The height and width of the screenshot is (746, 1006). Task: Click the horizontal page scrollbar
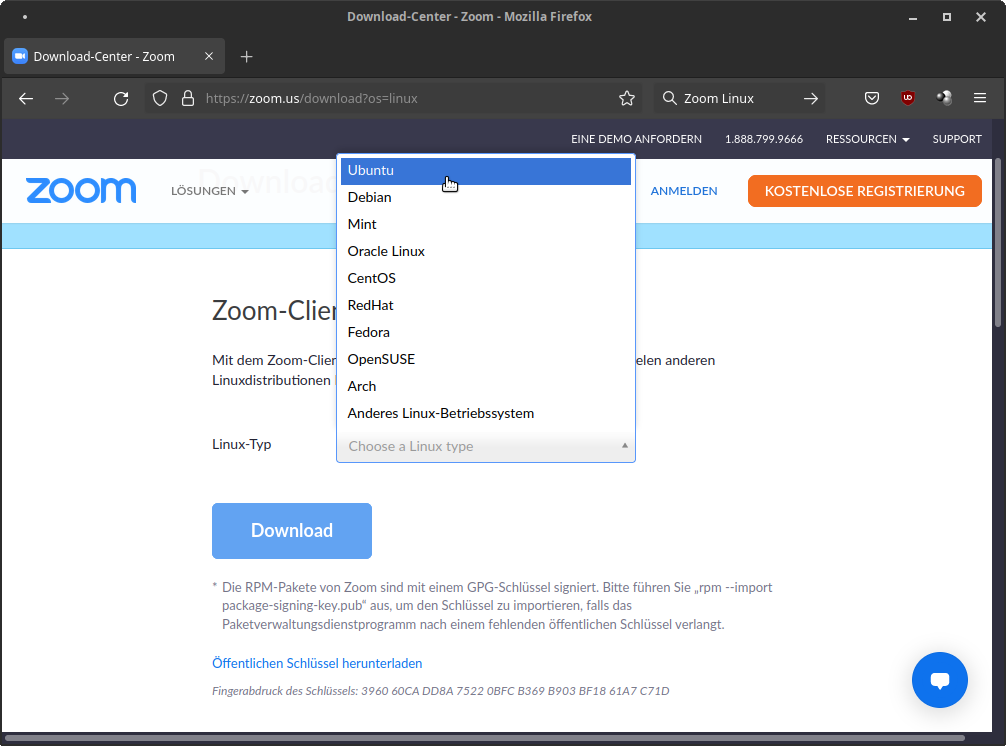pos(484,738)
